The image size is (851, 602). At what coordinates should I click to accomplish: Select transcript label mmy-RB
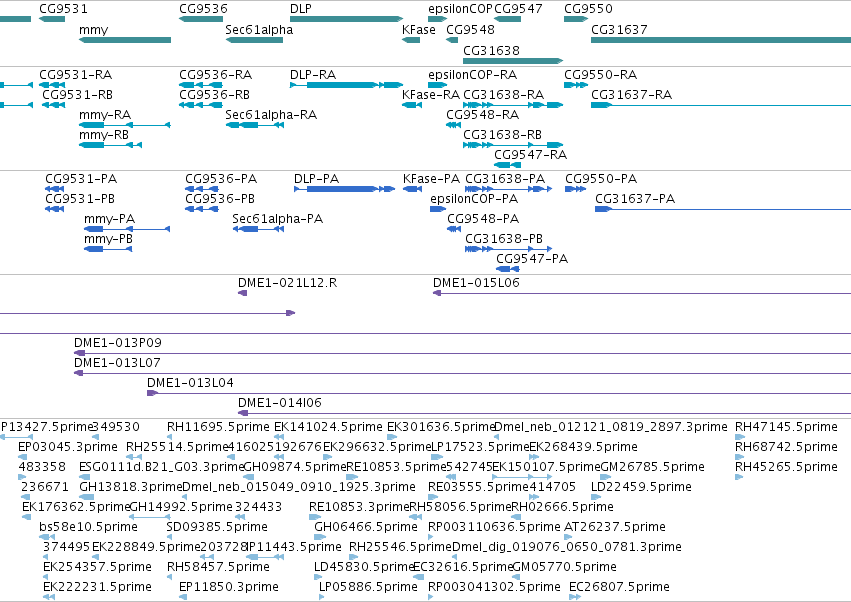(x=104, y=135)
